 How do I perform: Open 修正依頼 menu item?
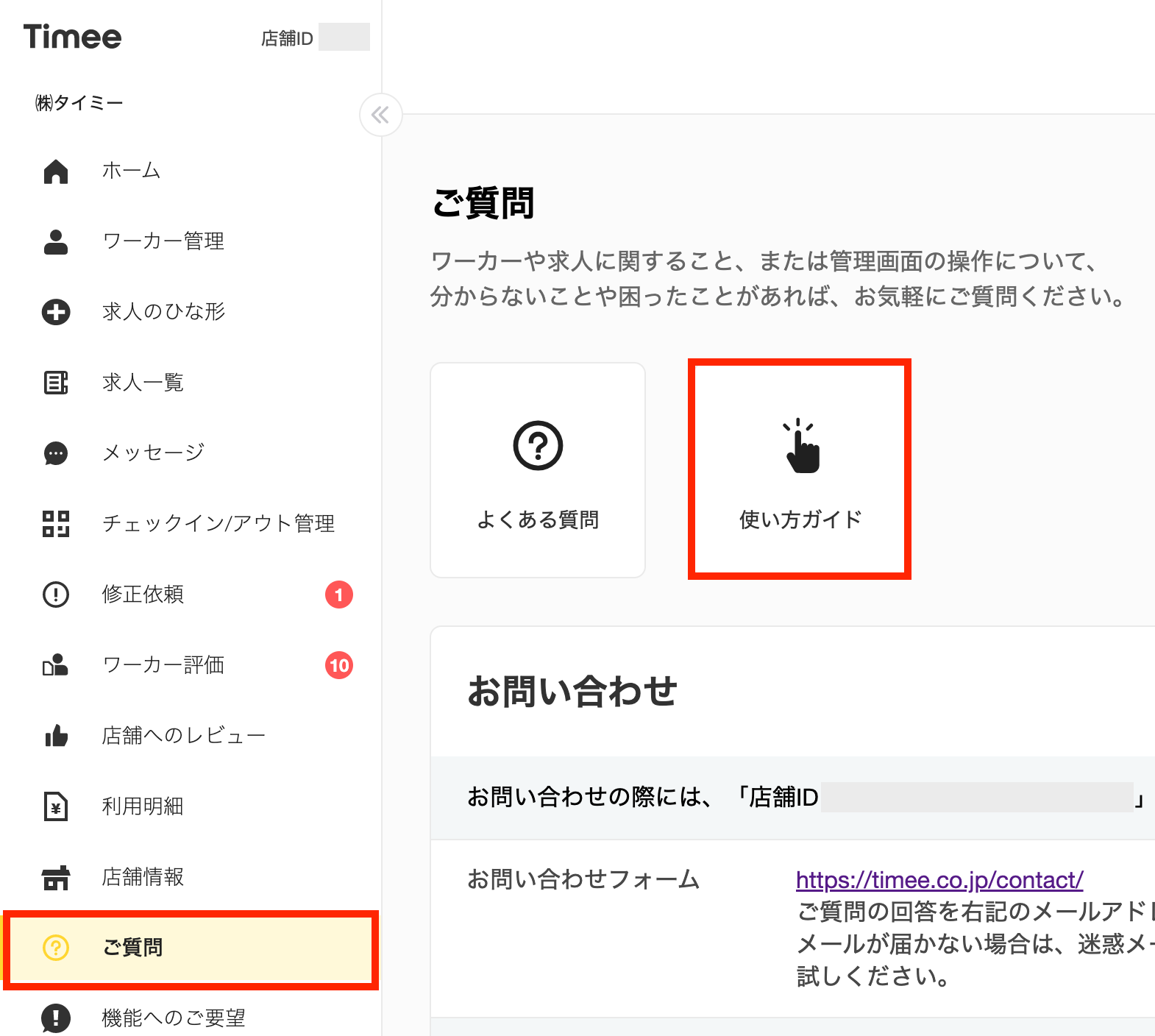click(143, 595)
